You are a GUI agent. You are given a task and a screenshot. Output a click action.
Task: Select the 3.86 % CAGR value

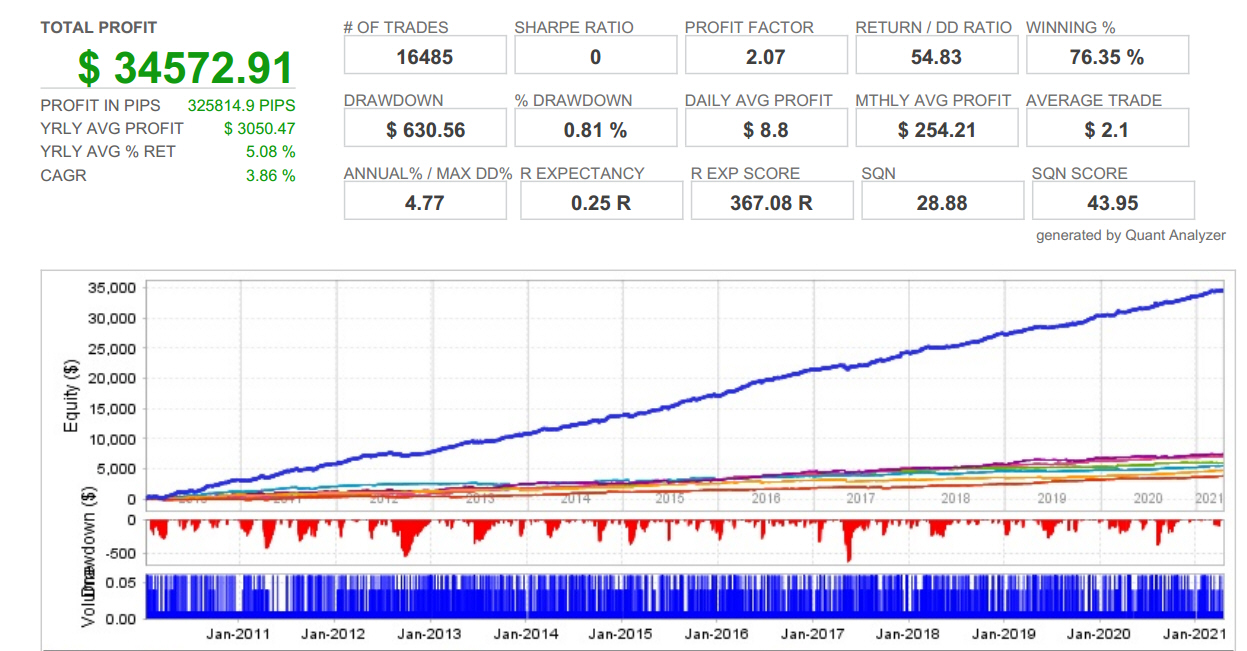271,176
